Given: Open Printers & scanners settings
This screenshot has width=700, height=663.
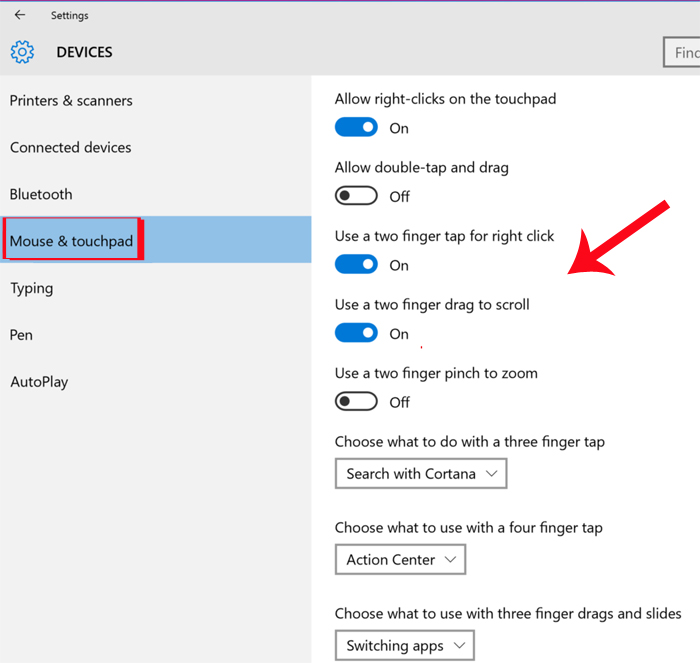Looking at the screenshot, I should [x=71, y=101].
